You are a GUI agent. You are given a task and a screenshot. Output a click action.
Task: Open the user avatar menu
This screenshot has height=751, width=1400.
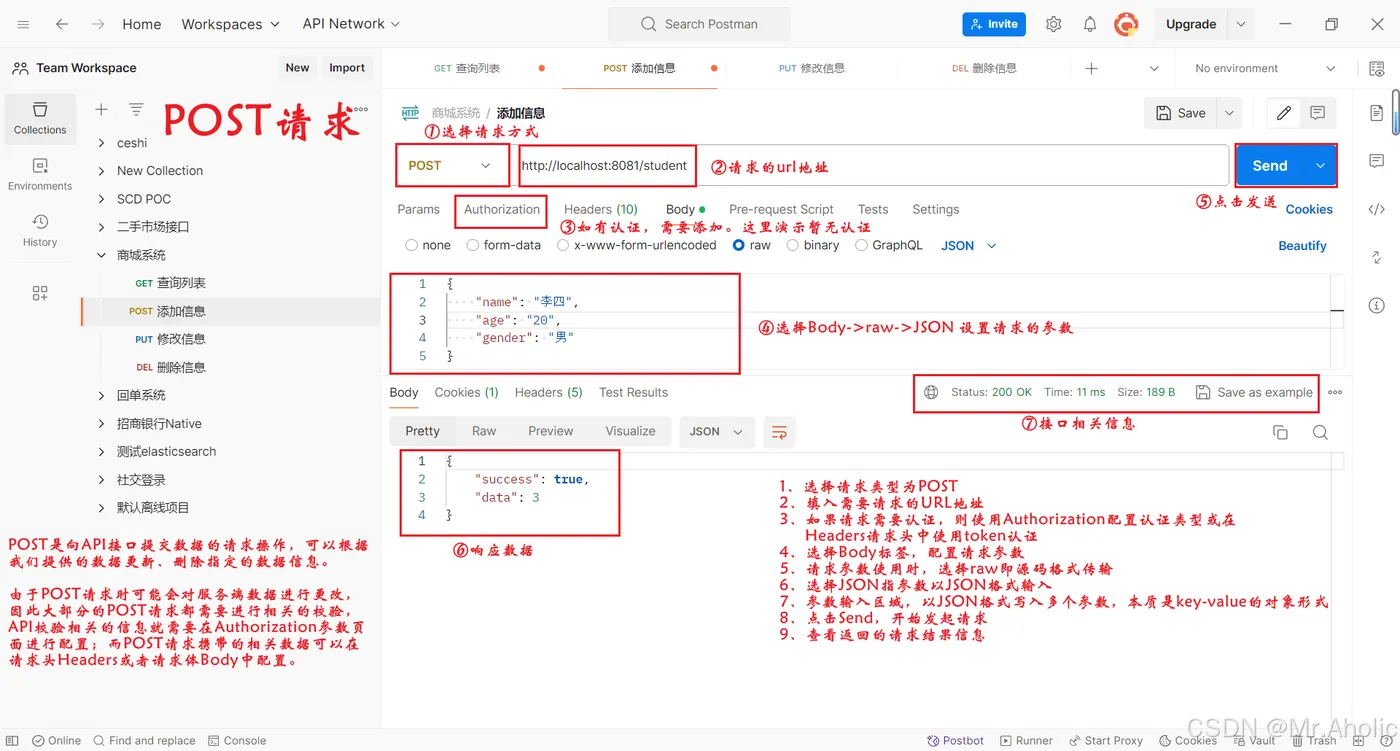[x=1127, y=24]
